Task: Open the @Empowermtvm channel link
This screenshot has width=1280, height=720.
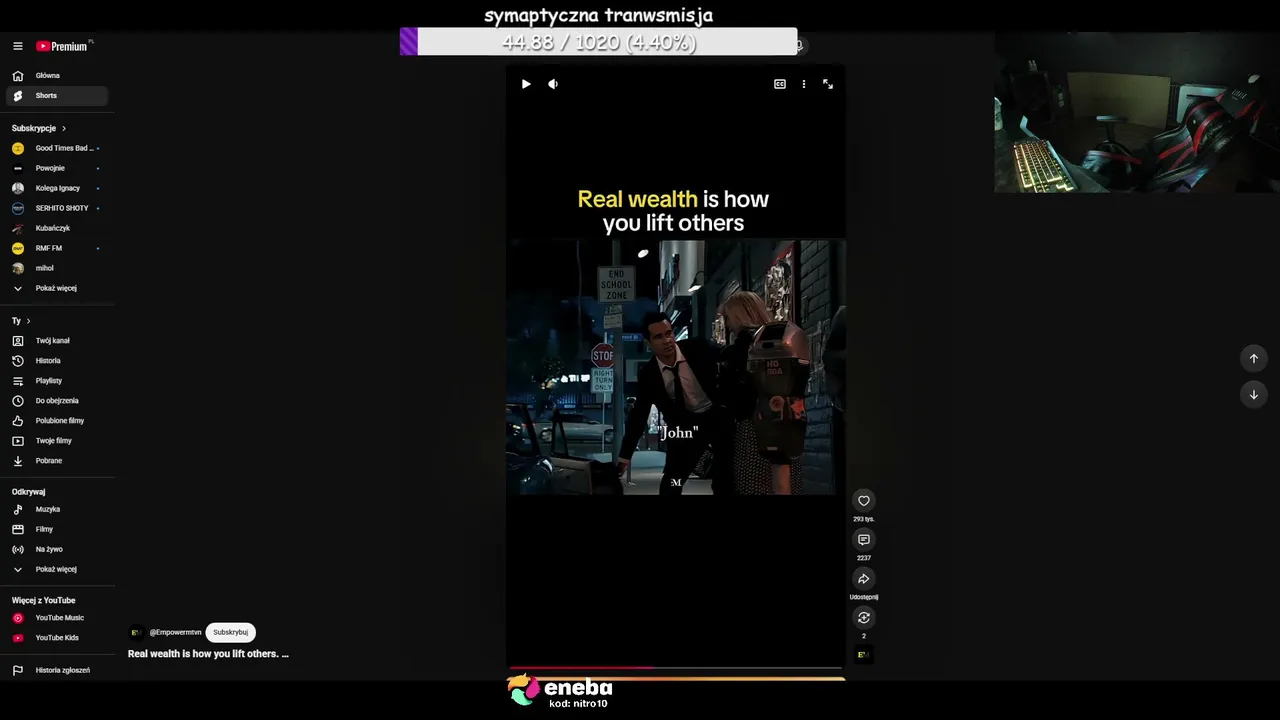Action: tap(175, 633)
